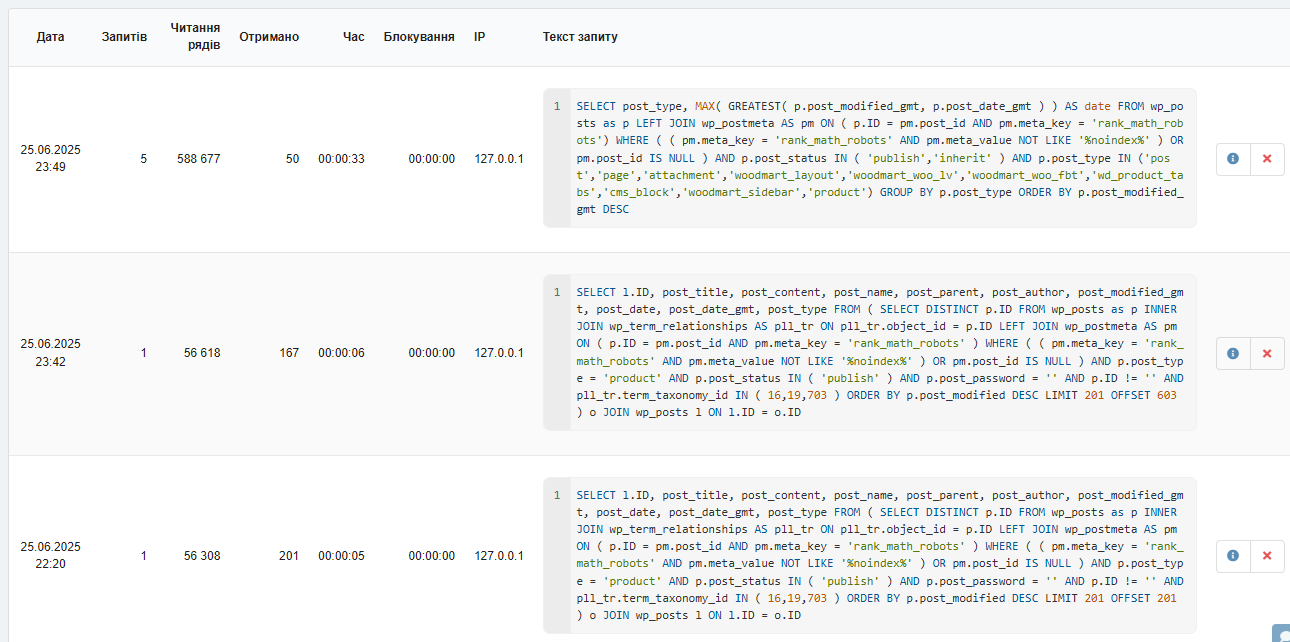This screenshot has height=642, width=1290.
Task: Click the query count value 5
Action: (143, 159)
